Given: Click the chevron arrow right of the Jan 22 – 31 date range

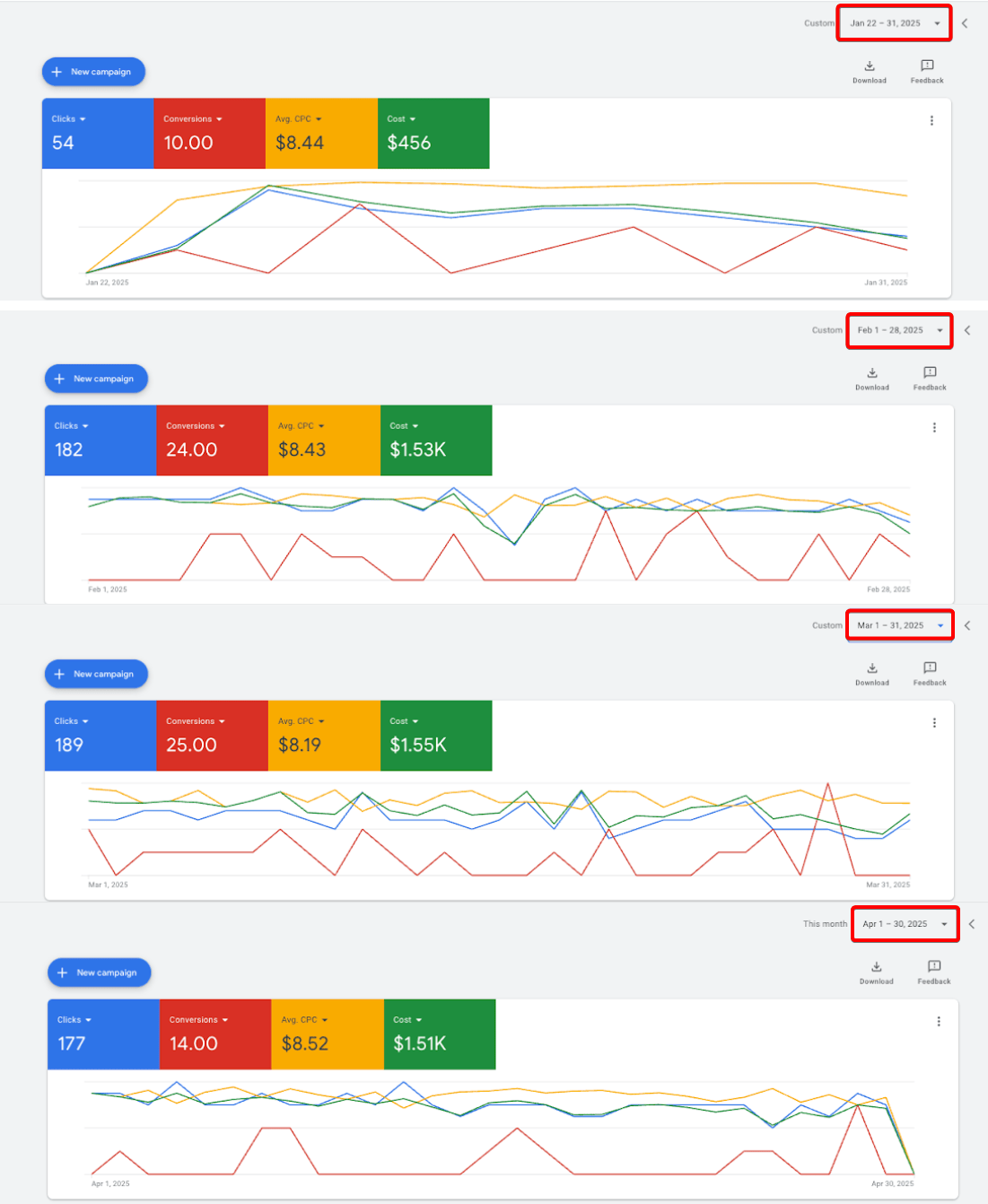Looking at the screenshot, I should coord(965,23).
